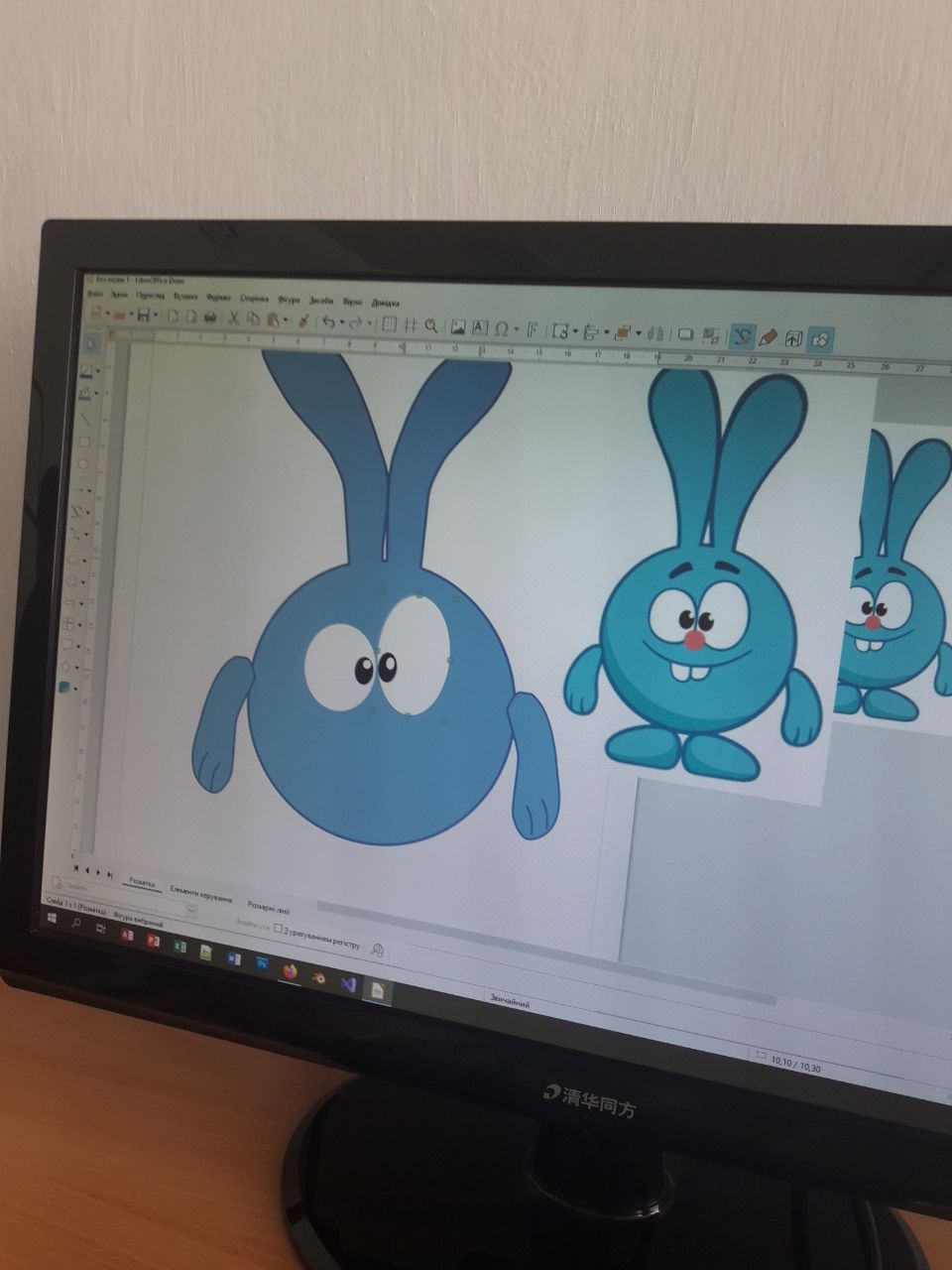Click the Cut scissors icon
Viewport: 952px width, 1270px height.
233,318
